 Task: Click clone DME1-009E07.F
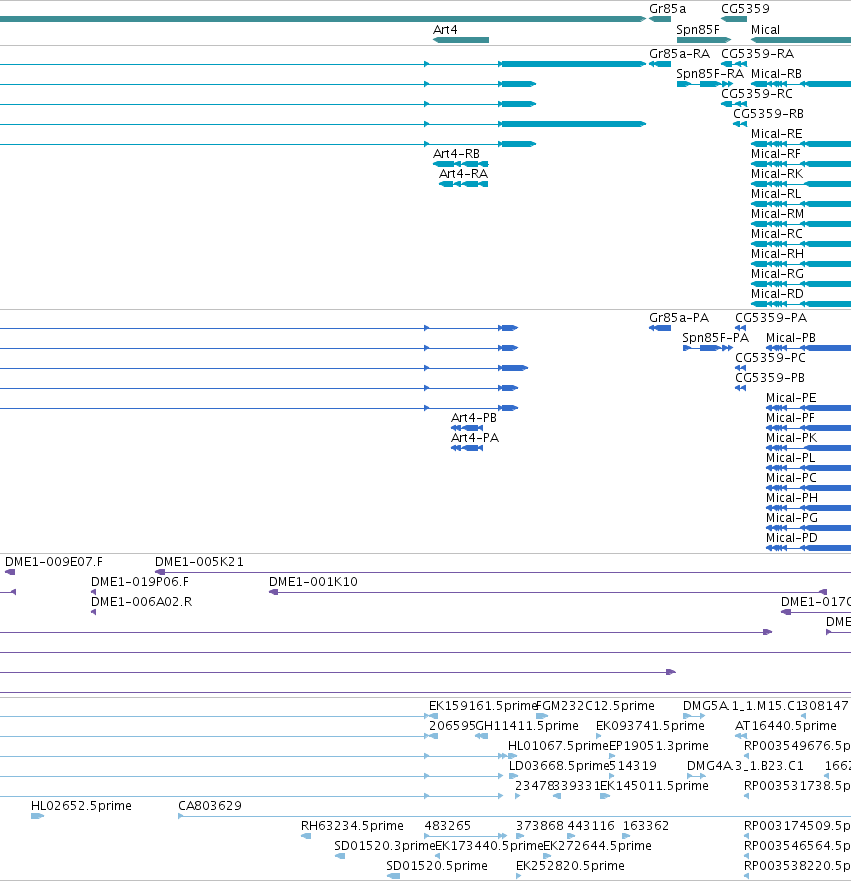coord(10,572)
